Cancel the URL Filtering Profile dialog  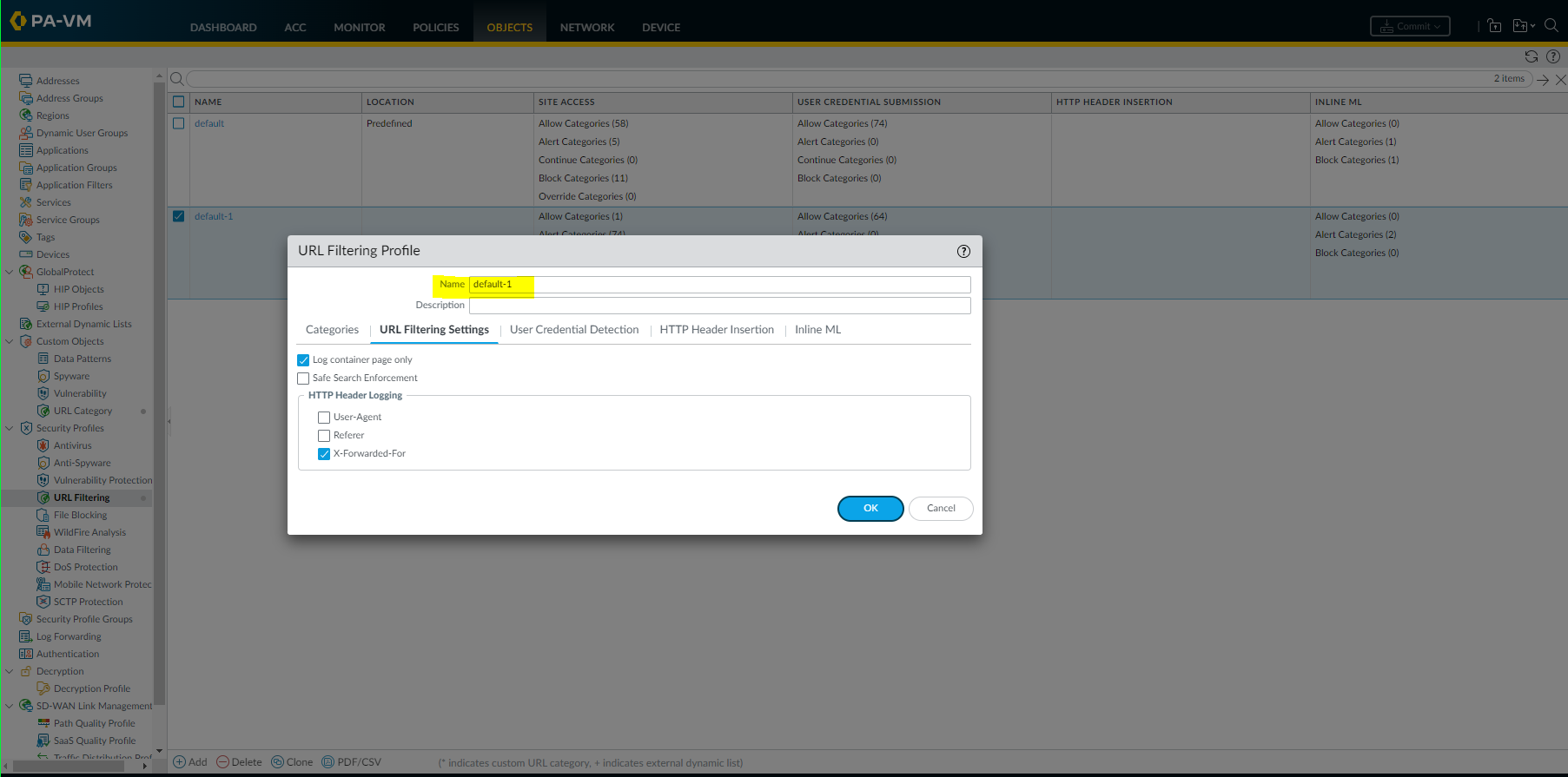(941, 509)
